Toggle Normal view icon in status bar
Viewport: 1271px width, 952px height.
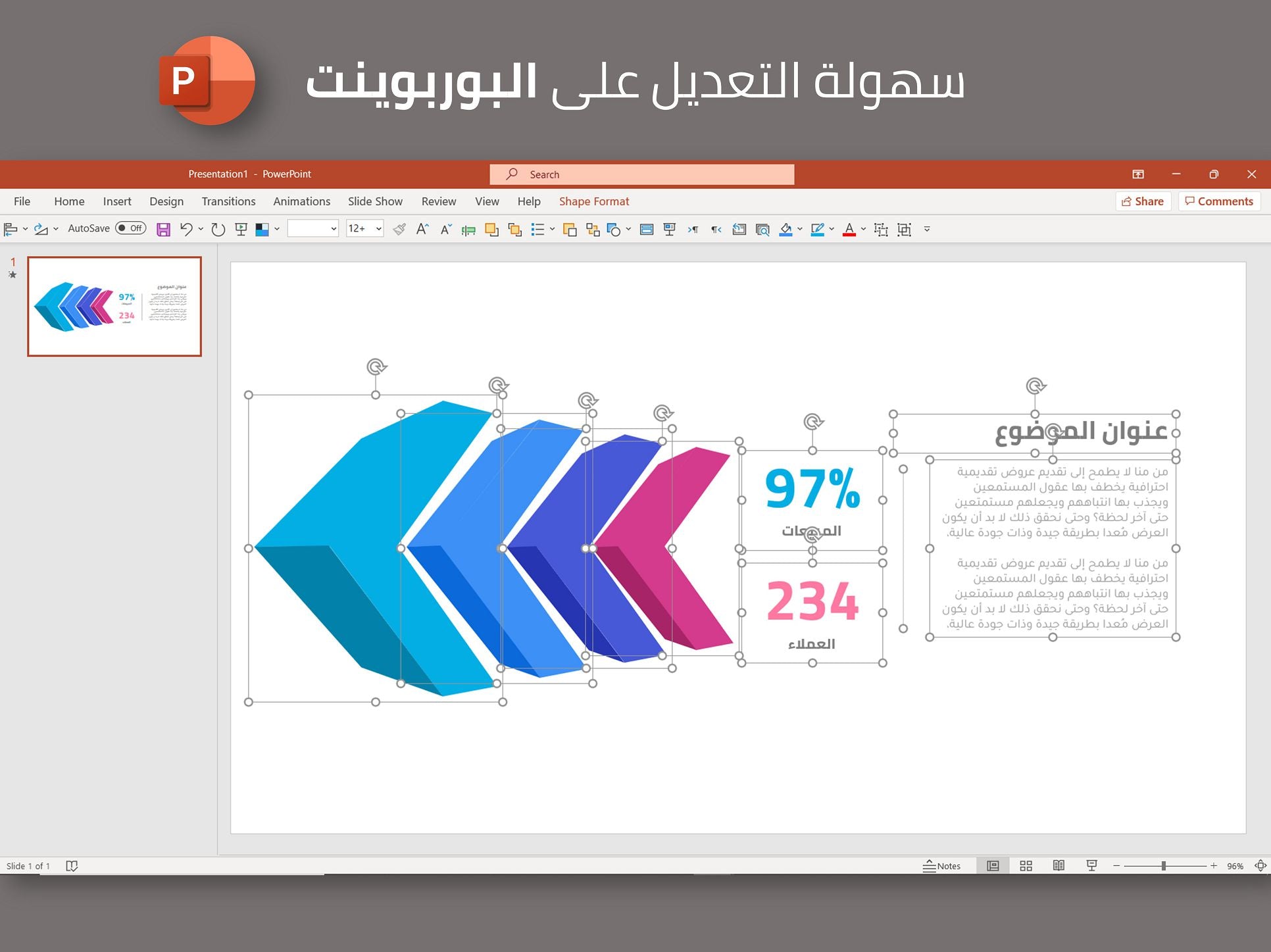(994, 865)
